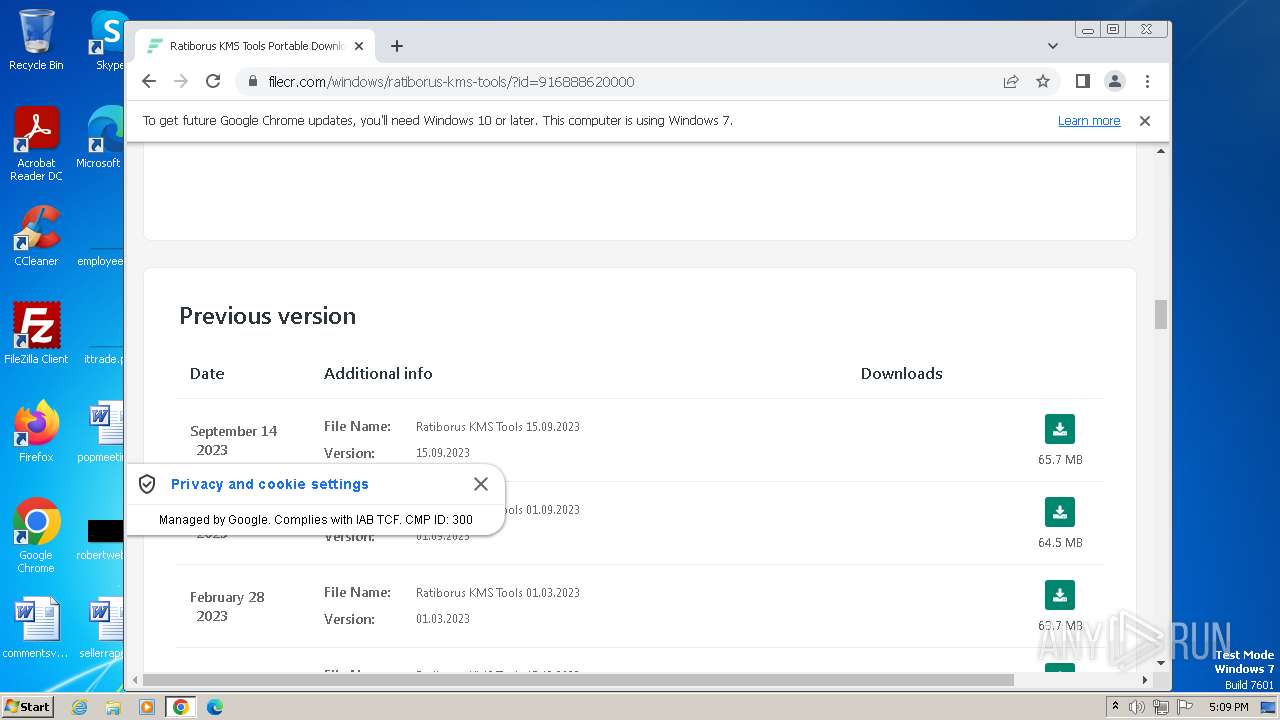This screenshot has width=1280, height=720.
Task: Click version value "01.03.2023"
Action: [x=443, y=619]
